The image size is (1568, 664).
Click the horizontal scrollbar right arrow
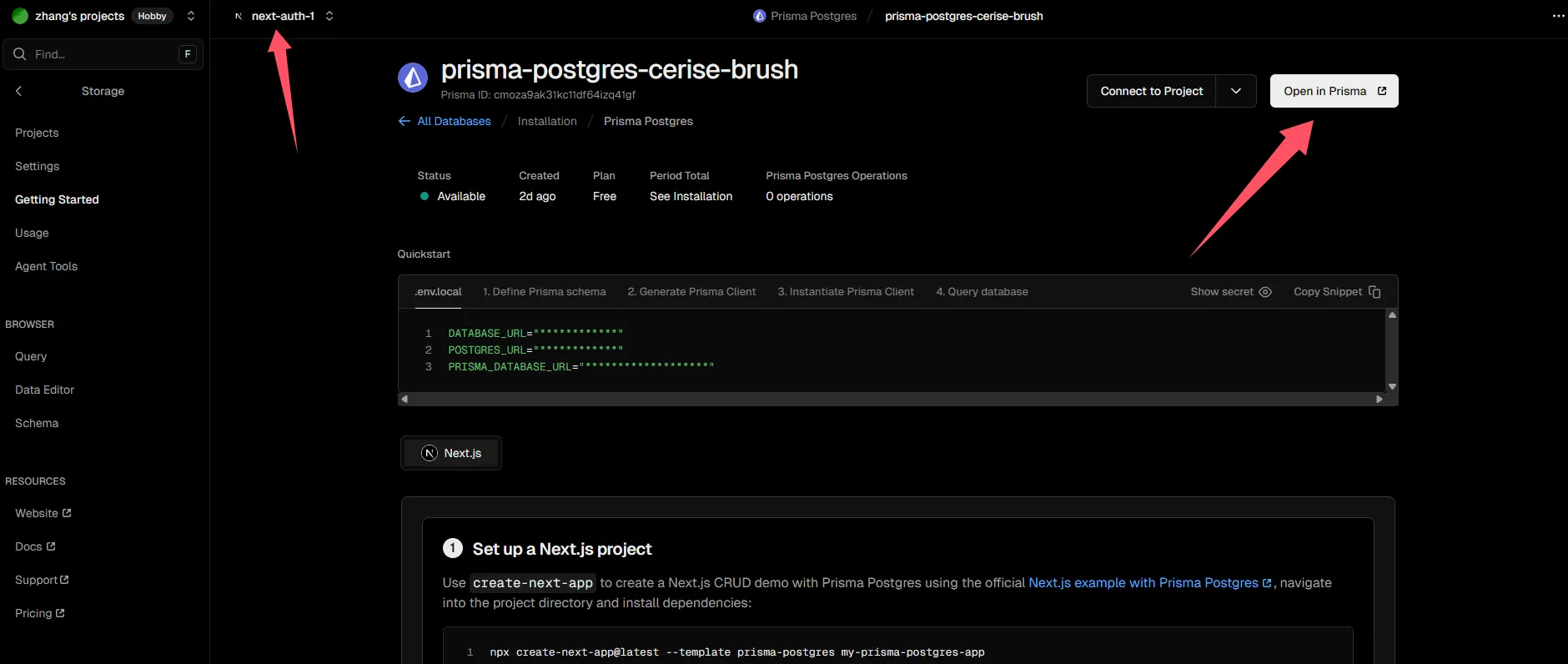[x=1380, y=399]
